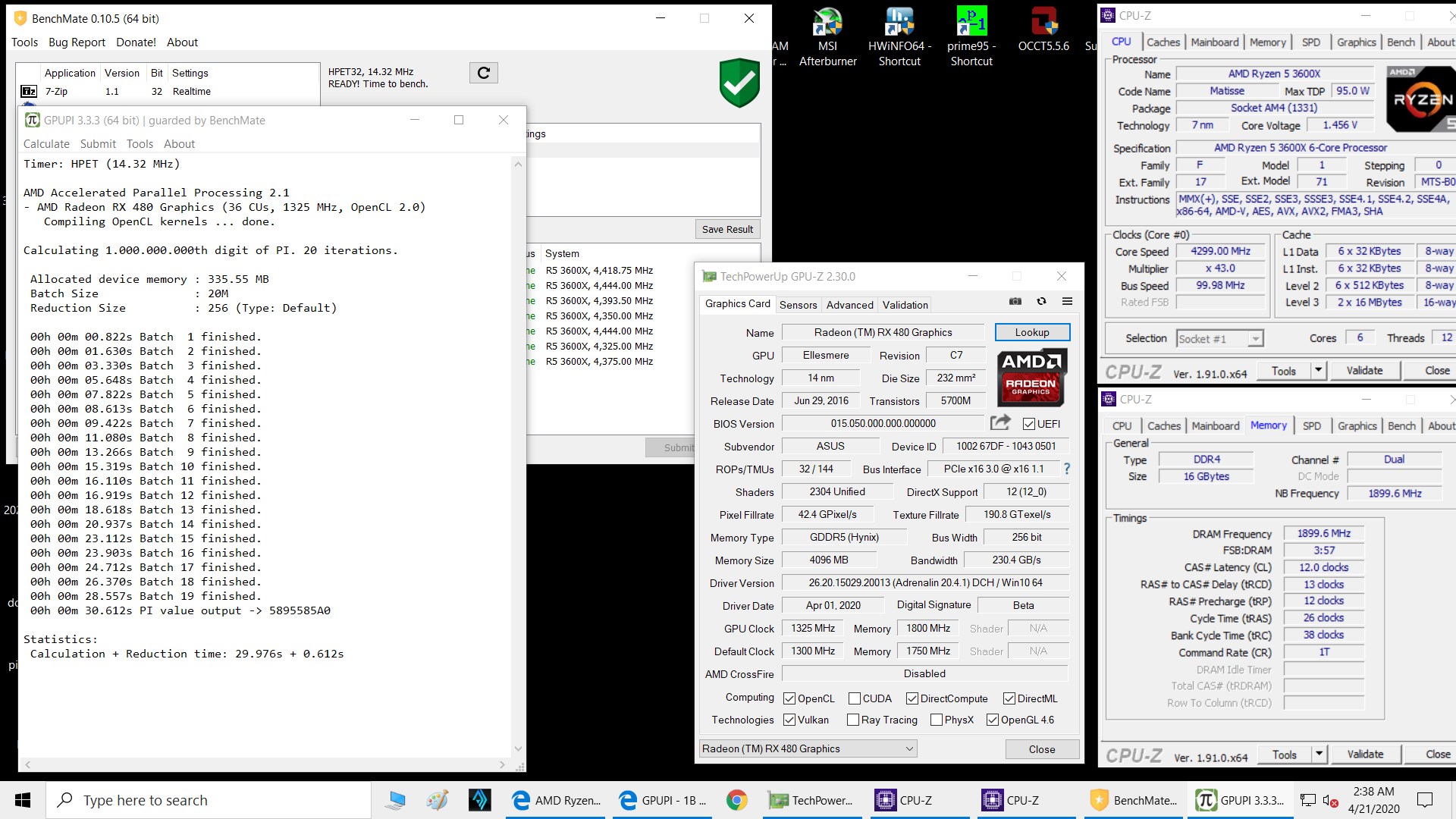Switch to Mainboard tab in upper CPU-Z
This screenshot has height=819, width=1456.
[1214, 42]
